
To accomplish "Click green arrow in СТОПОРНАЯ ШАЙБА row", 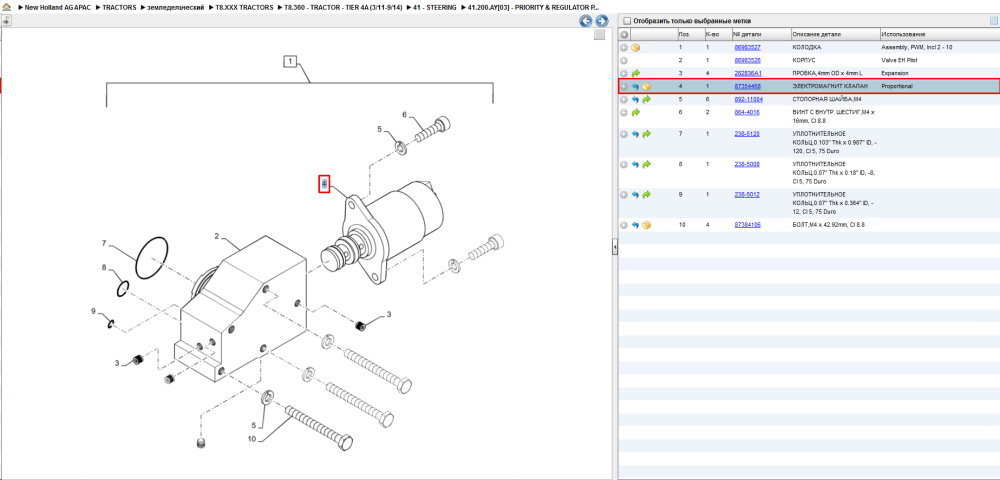I will coord(646,99).
